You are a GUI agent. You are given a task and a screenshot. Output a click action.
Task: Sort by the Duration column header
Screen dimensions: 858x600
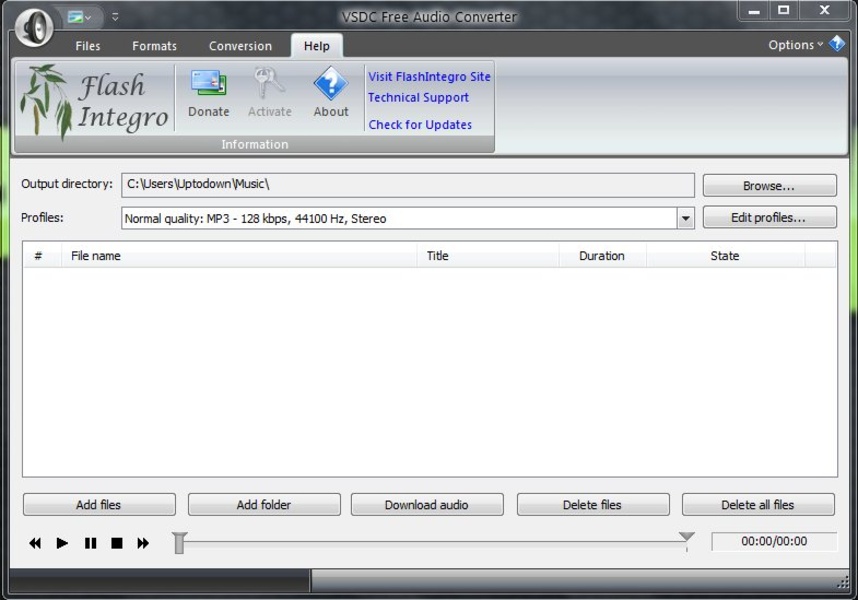(x=602, y=255)
